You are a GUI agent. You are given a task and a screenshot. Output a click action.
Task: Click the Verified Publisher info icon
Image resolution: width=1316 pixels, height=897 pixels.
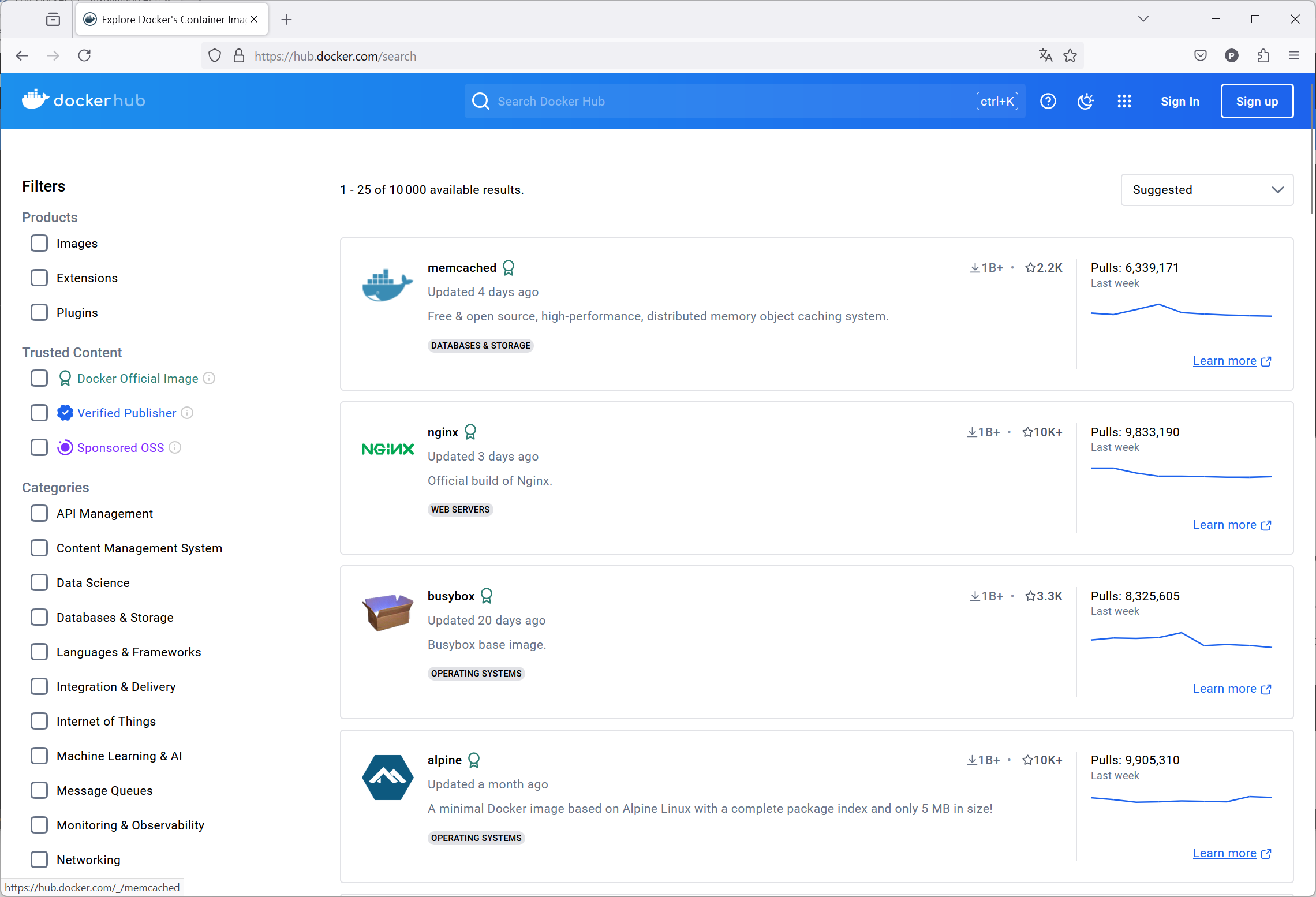click(187, 413)
